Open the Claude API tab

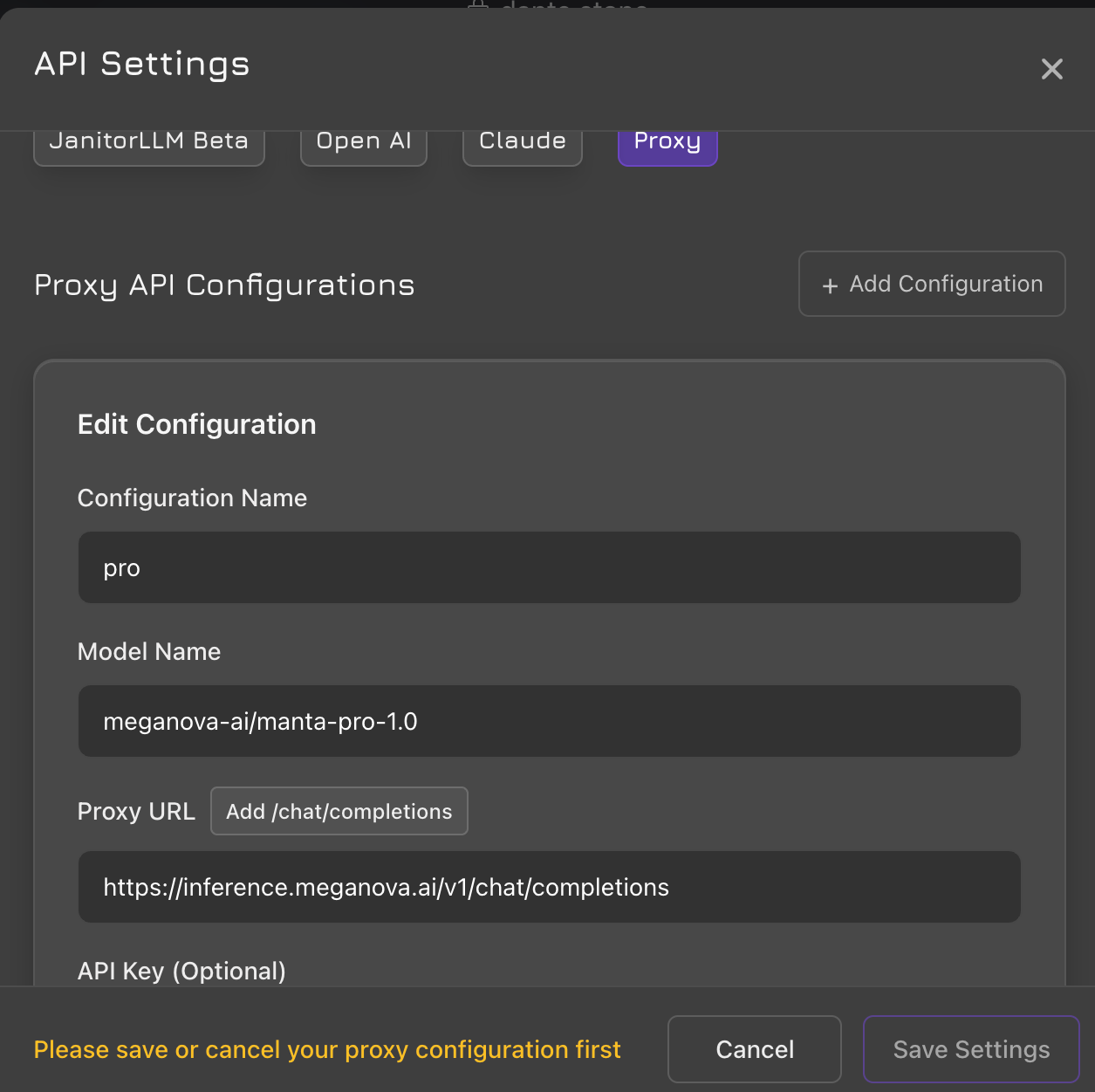pyautogui.click(x=522, y=144)
